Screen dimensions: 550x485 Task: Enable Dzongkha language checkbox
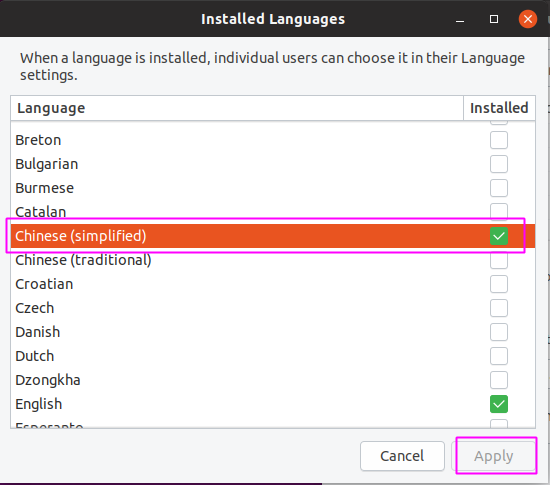coord(498,380)
